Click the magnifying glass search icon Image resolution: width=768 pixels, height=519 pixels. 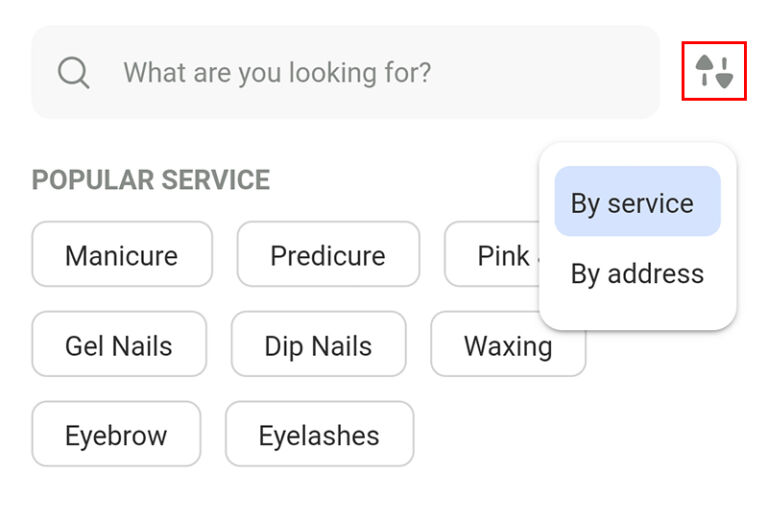click(x=73, y=72)
